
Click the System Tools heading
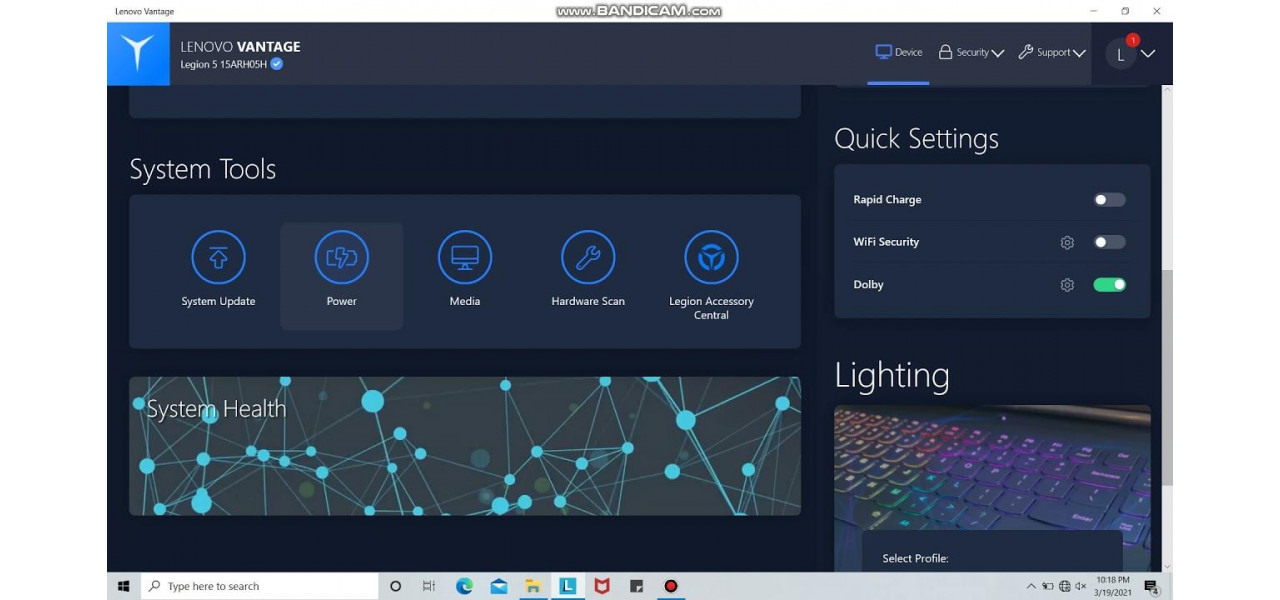(203, 170)
